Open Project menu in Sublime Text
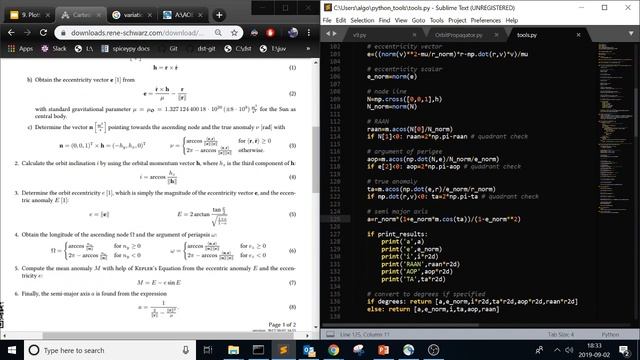This screenshot has width=640, height=360. (457, 20)
